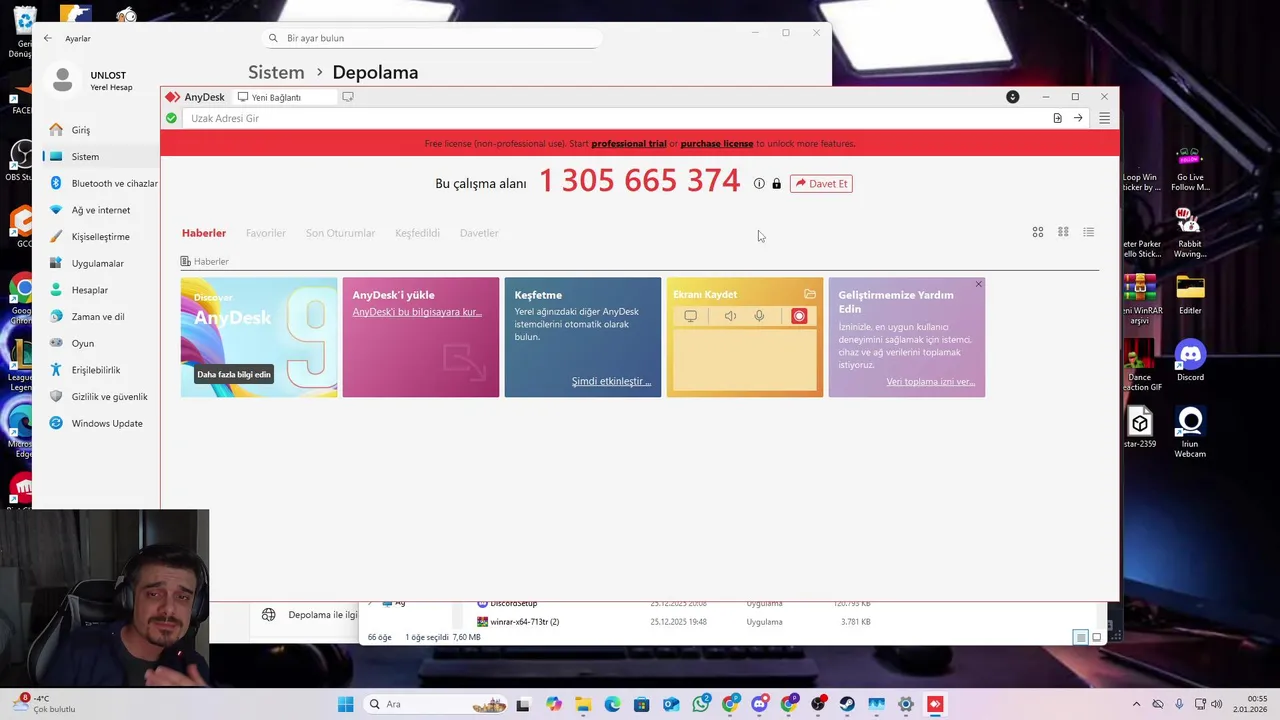Open the professional trial link
Image resolution: width=1280 pixels, height=720 pixels.
629,144
